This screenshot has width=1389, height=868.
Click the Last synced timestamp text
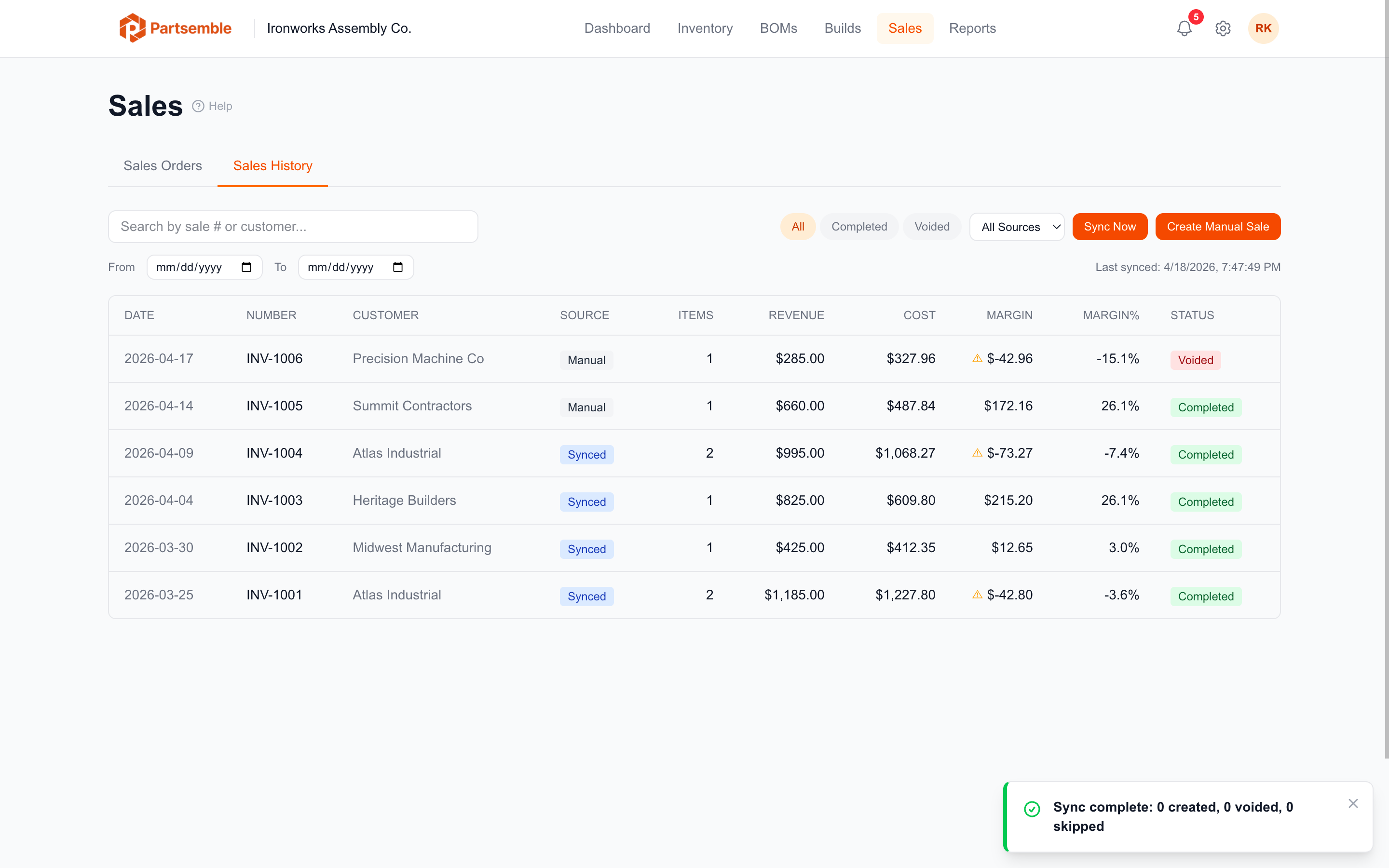(1187, 267)
